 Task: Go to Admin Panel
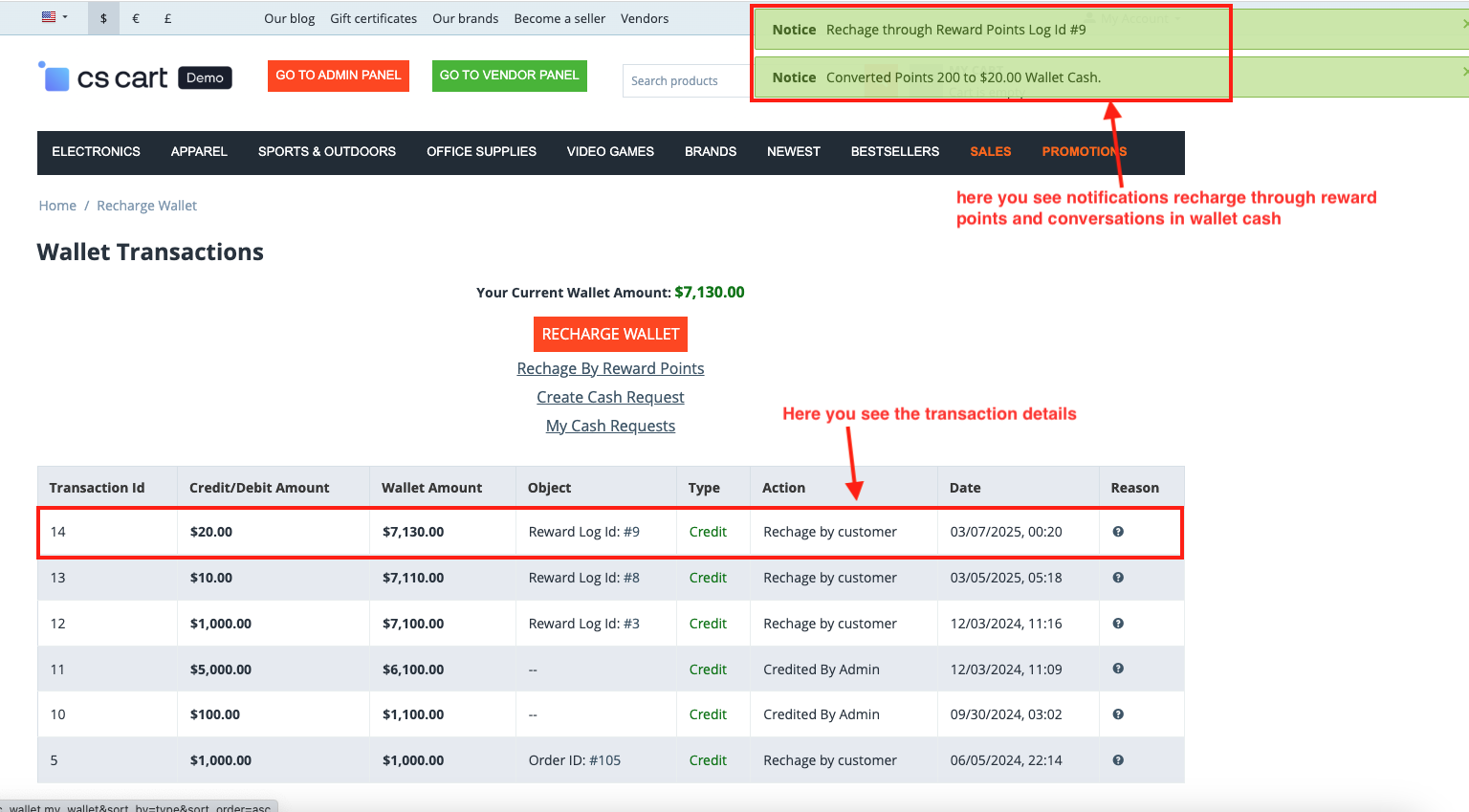pos(338,76)
